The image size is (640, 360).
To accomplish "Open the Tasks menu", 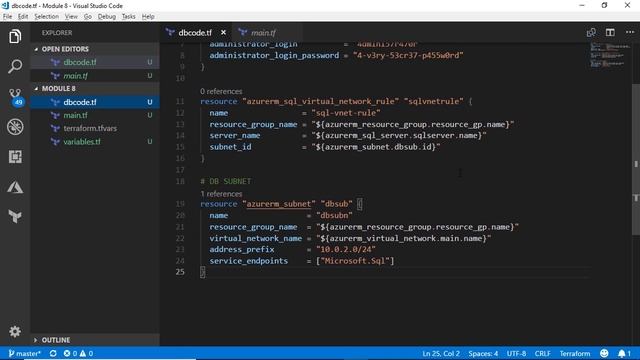I will pos(129,17).
